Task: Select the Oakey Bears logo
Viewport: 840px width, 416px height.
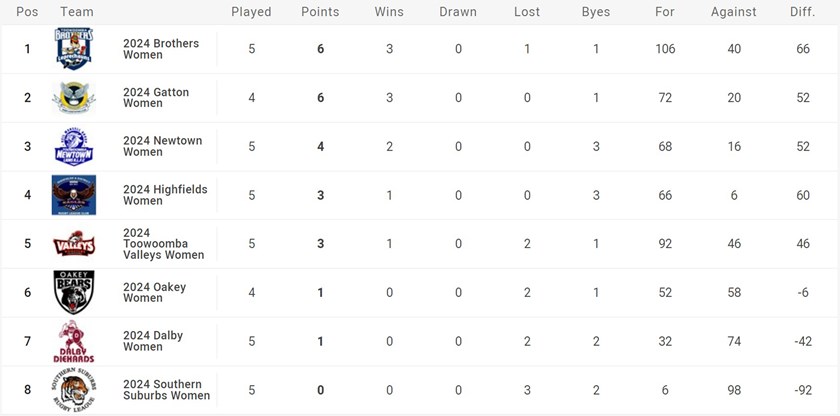Action: [73, 292]
